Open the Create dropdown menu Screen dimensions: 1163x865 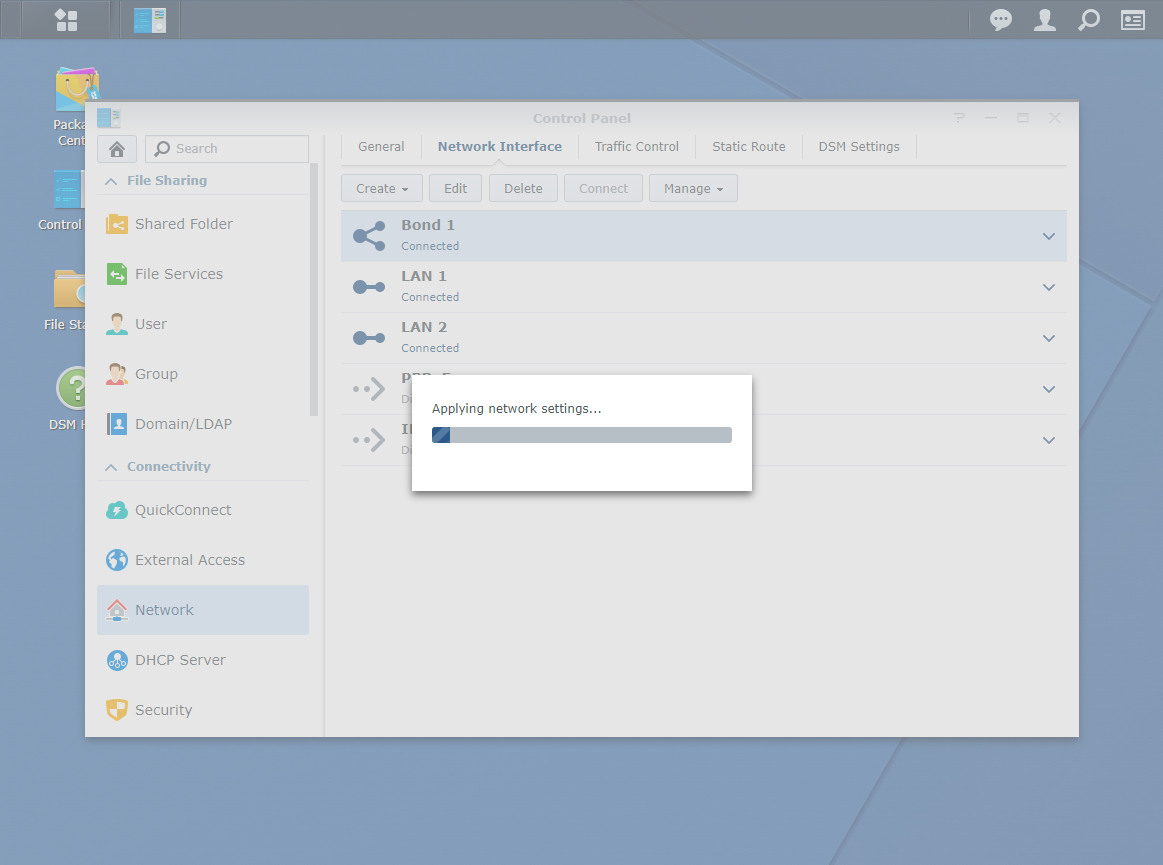pos(382,189)
